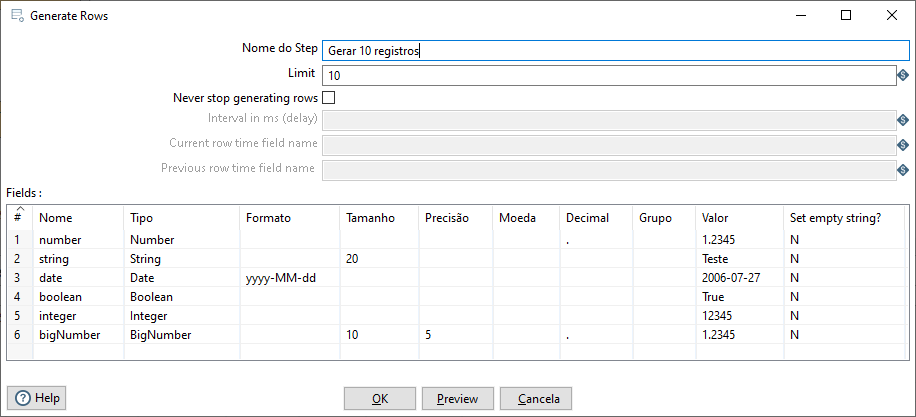This screenshot has width=916, height=417.
Task: Click the Valor cell 'True'
Action: click(740, 297)
